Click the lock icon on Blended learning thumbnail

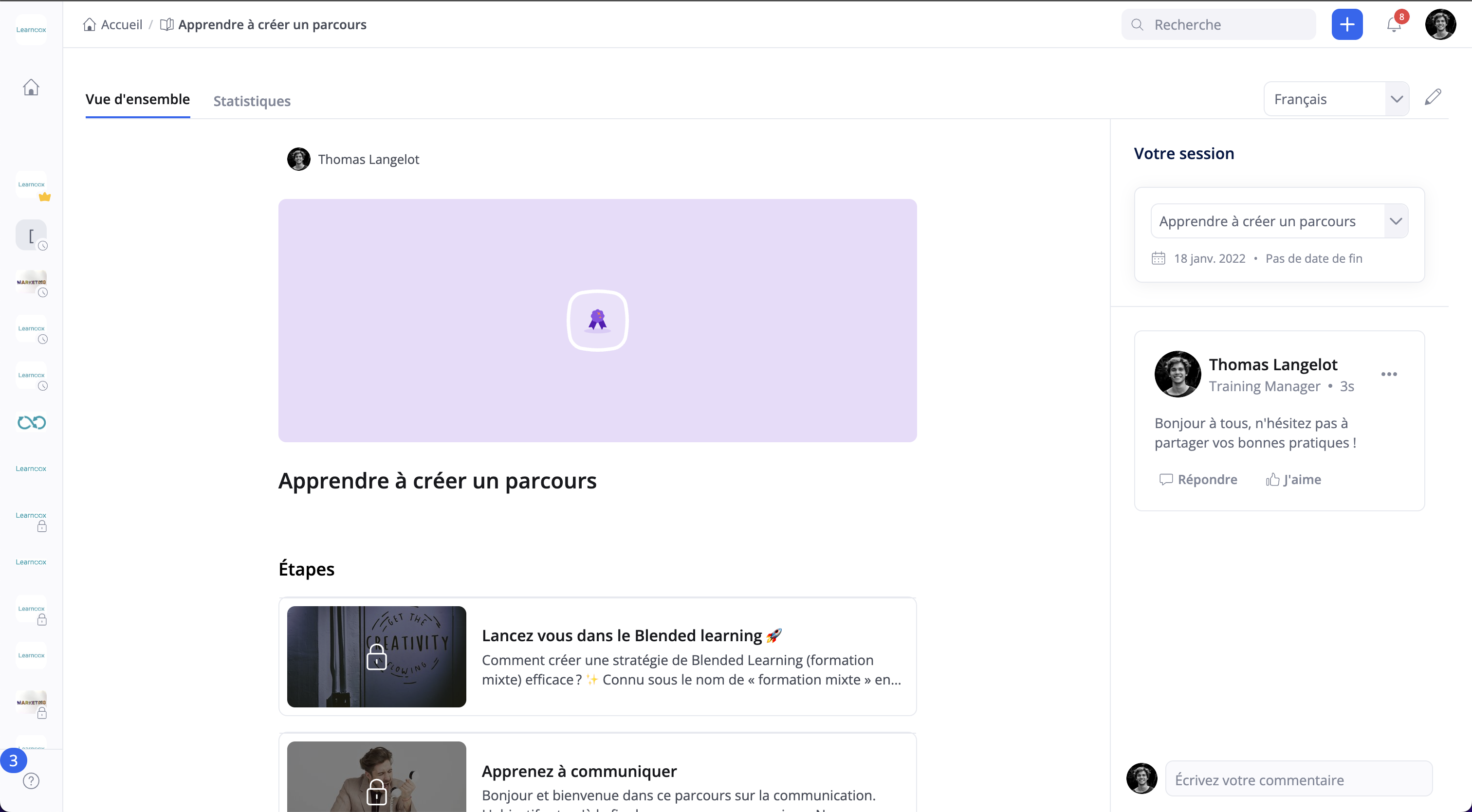tap(377, 657)
